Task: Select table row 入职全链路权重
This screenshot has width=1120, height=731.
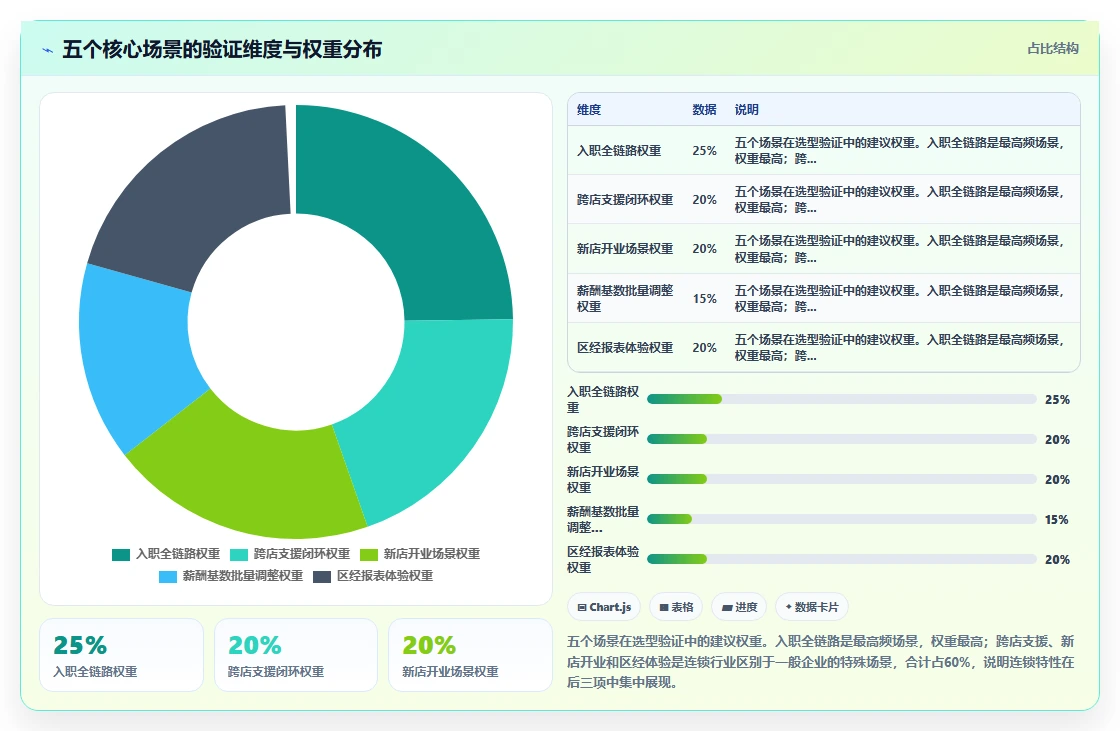Action: click(824, 150)
